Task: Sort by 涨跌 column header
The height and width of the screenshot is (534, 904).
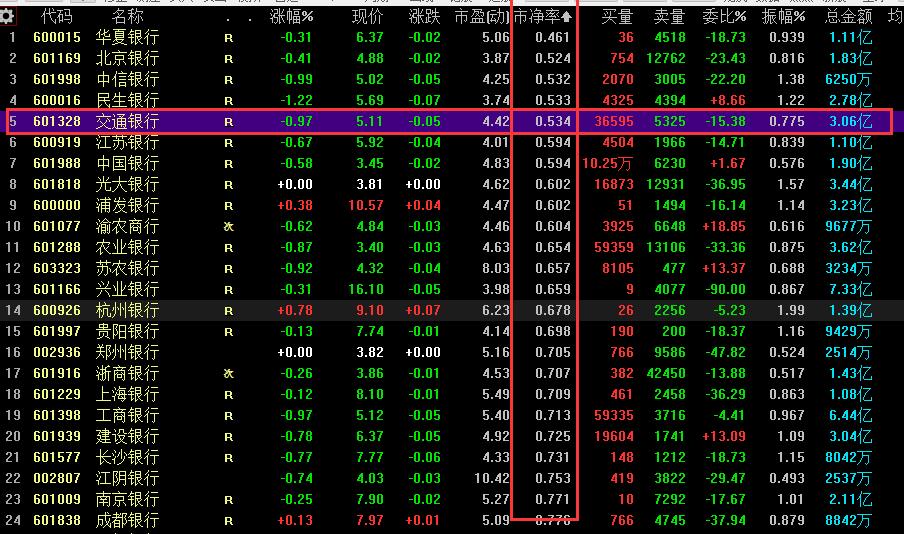Action: (x=424, y=16)
